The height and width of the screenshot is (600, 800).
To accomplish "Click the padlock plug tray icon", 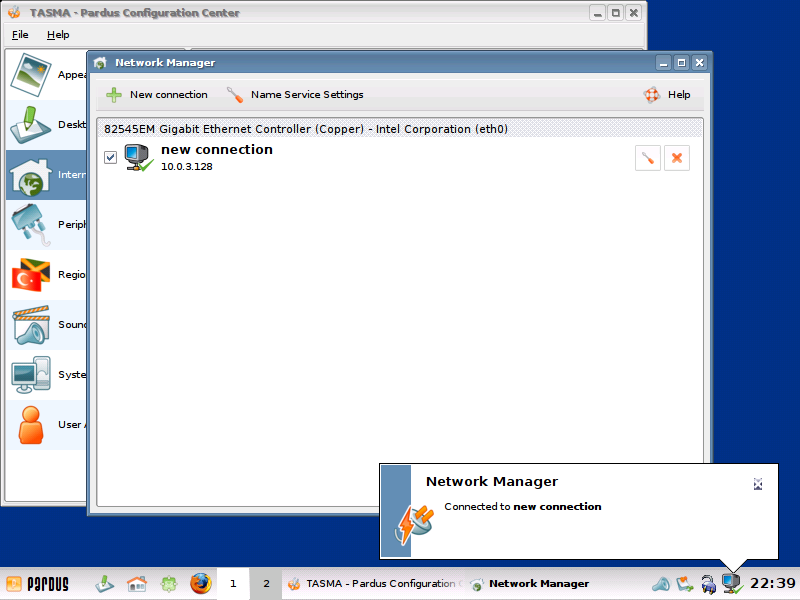I will click(708, 584).
